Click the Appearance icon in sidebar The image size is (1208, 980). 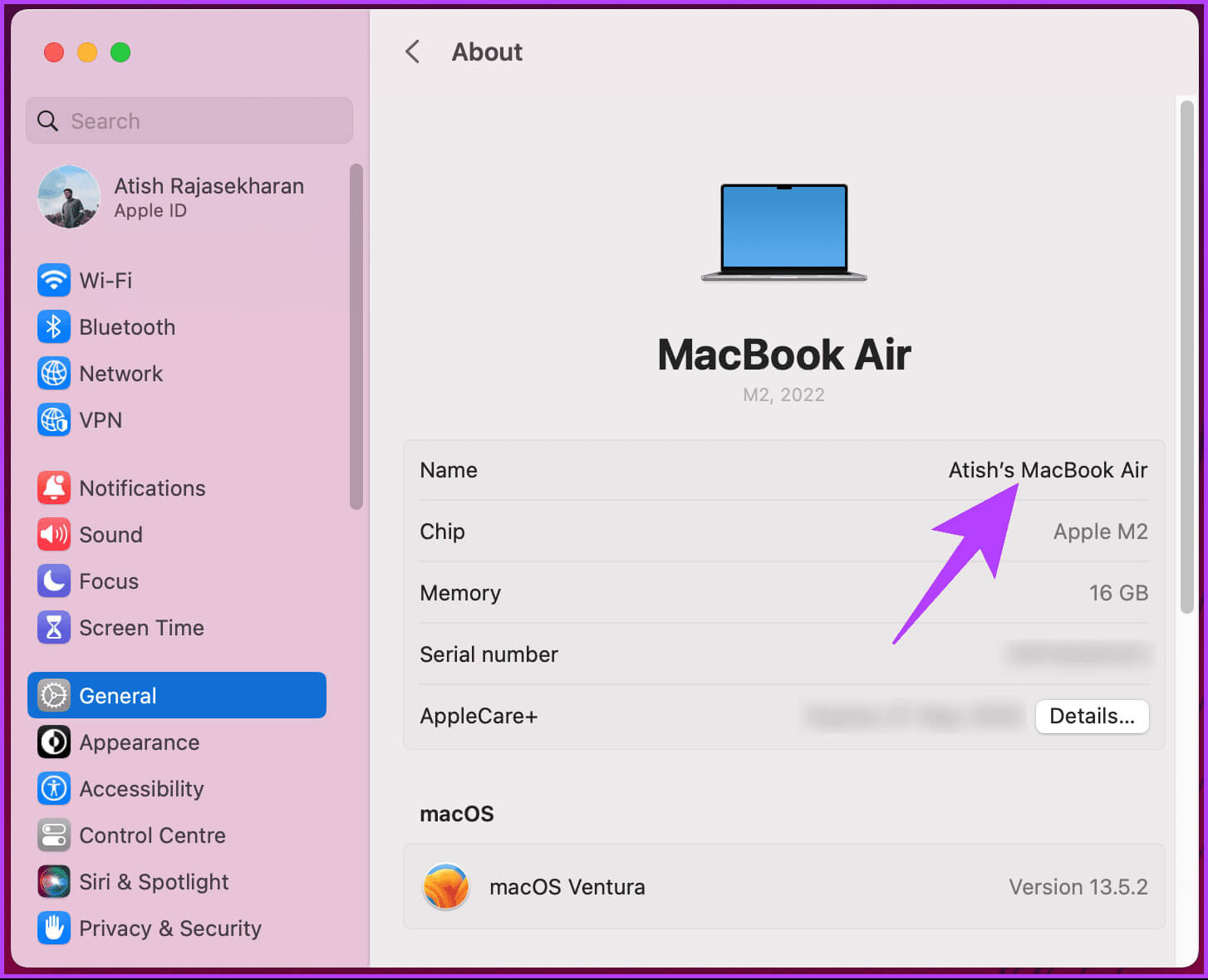[54, 742]
